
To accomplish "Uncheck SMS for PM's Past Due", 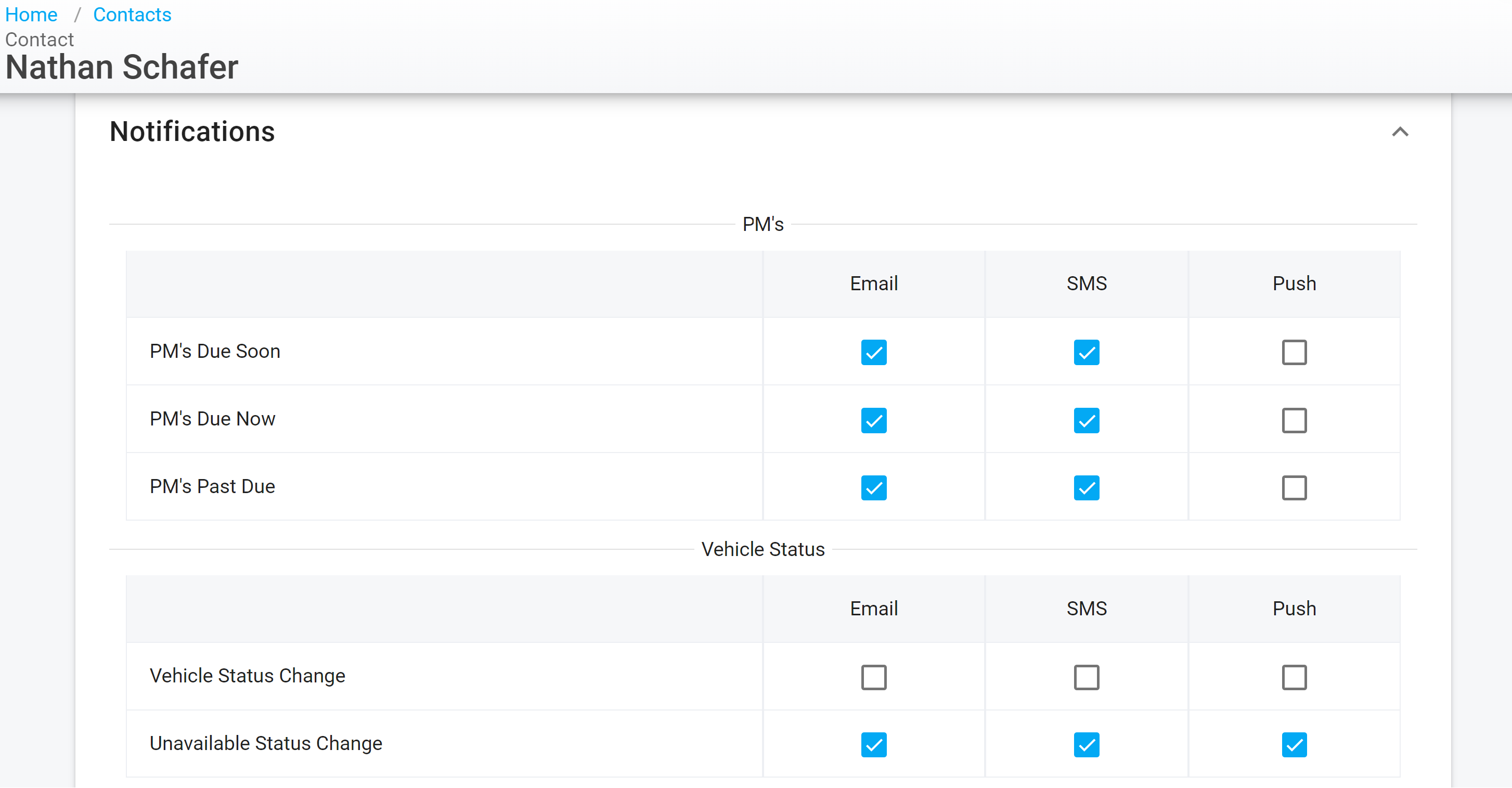I will pos(1086,488).
